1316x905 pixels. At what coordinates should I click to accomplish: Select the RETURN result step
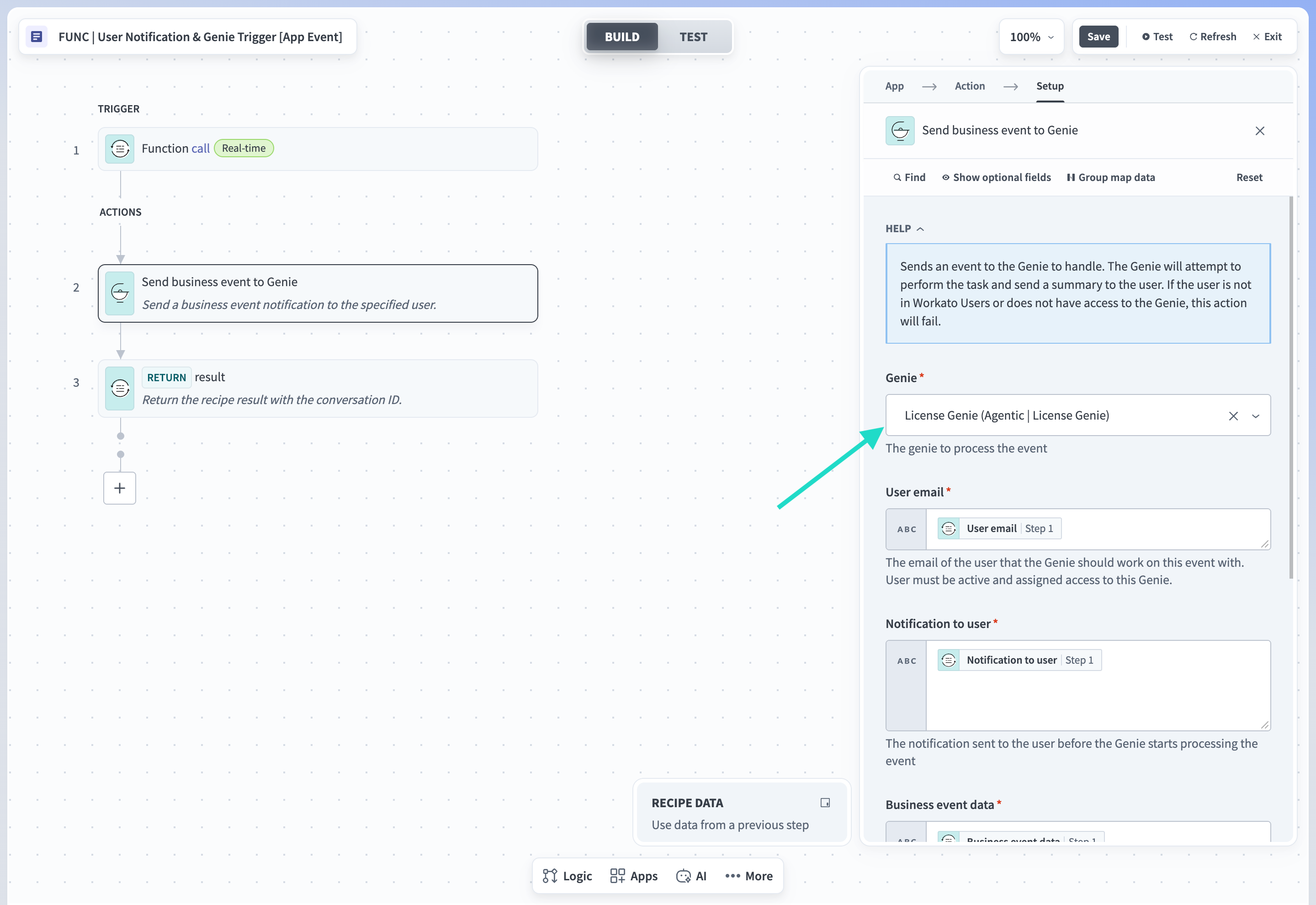coord(318,389)
